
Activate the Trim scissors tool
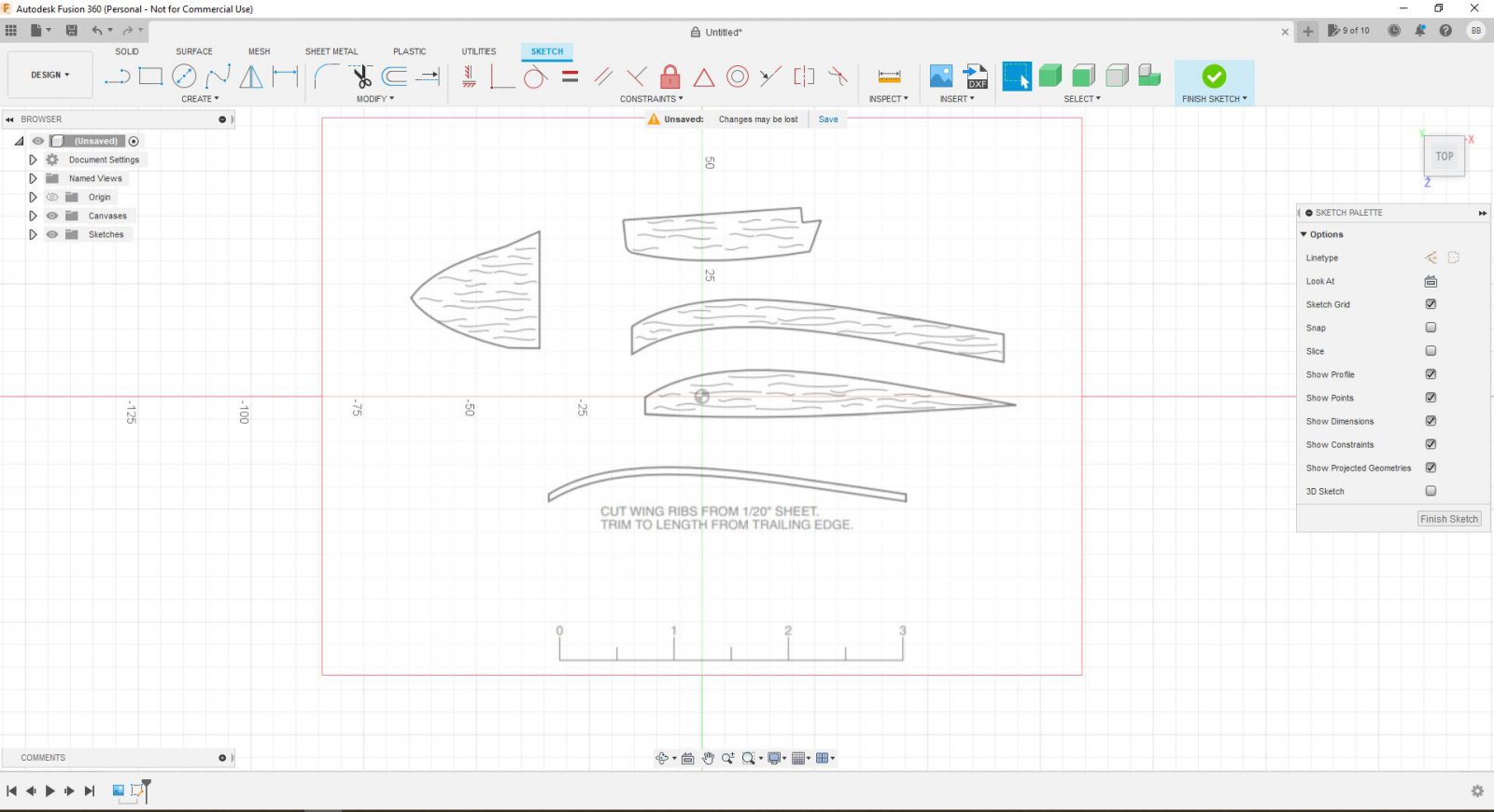click(361, 77)
